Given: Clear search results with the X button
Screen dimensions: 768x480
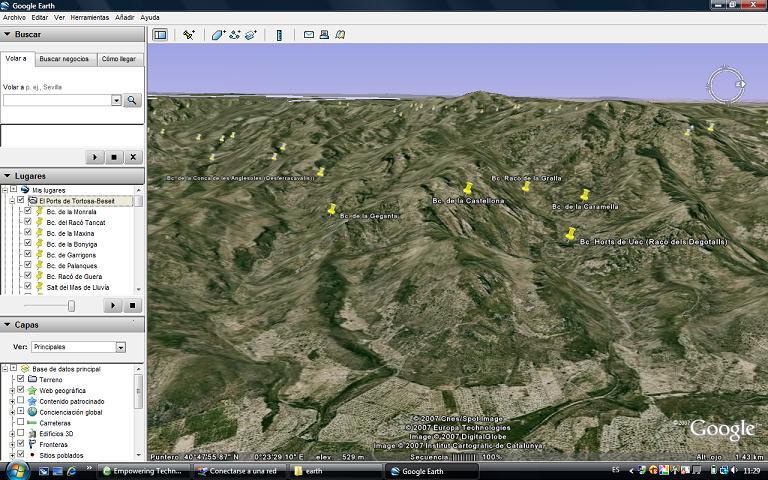Looking at the screenshot, I should click(133, 157).
